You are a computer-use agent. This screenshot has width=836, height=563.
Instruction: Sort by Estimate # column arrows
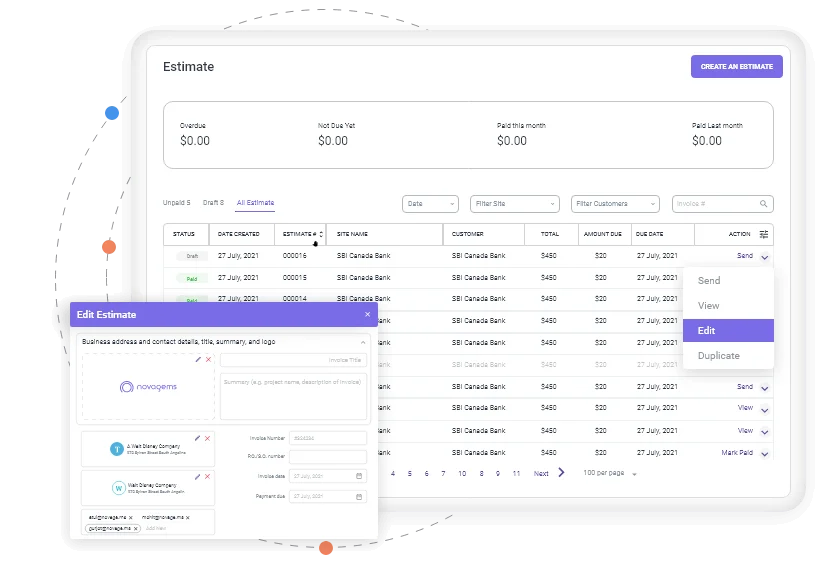pos(320,234)
